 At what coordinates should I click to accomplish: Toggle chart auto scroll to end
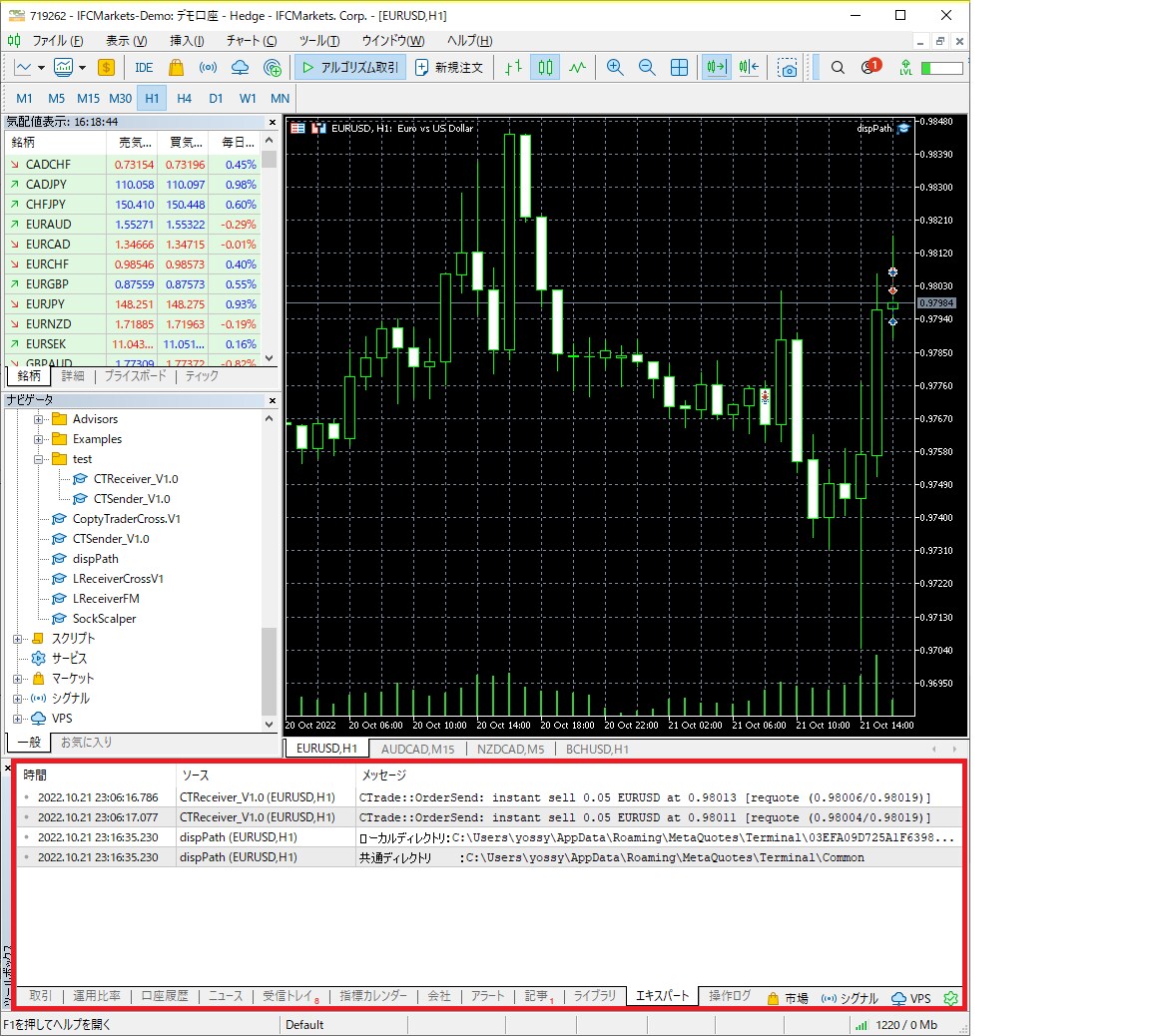click(716, 68)
